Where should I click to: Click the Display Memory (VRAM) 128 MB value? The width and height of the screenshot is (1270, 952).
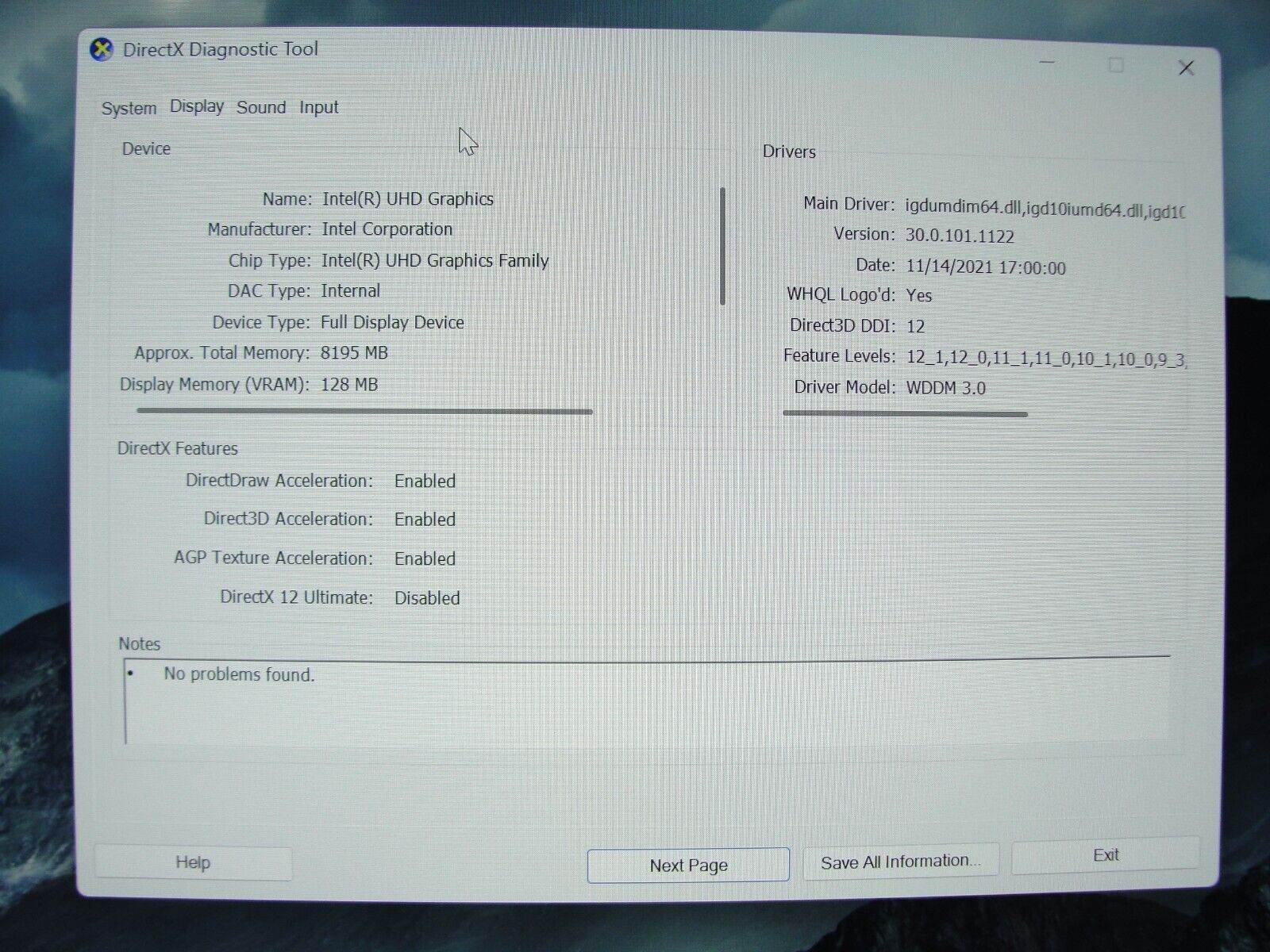pos(349,384)
